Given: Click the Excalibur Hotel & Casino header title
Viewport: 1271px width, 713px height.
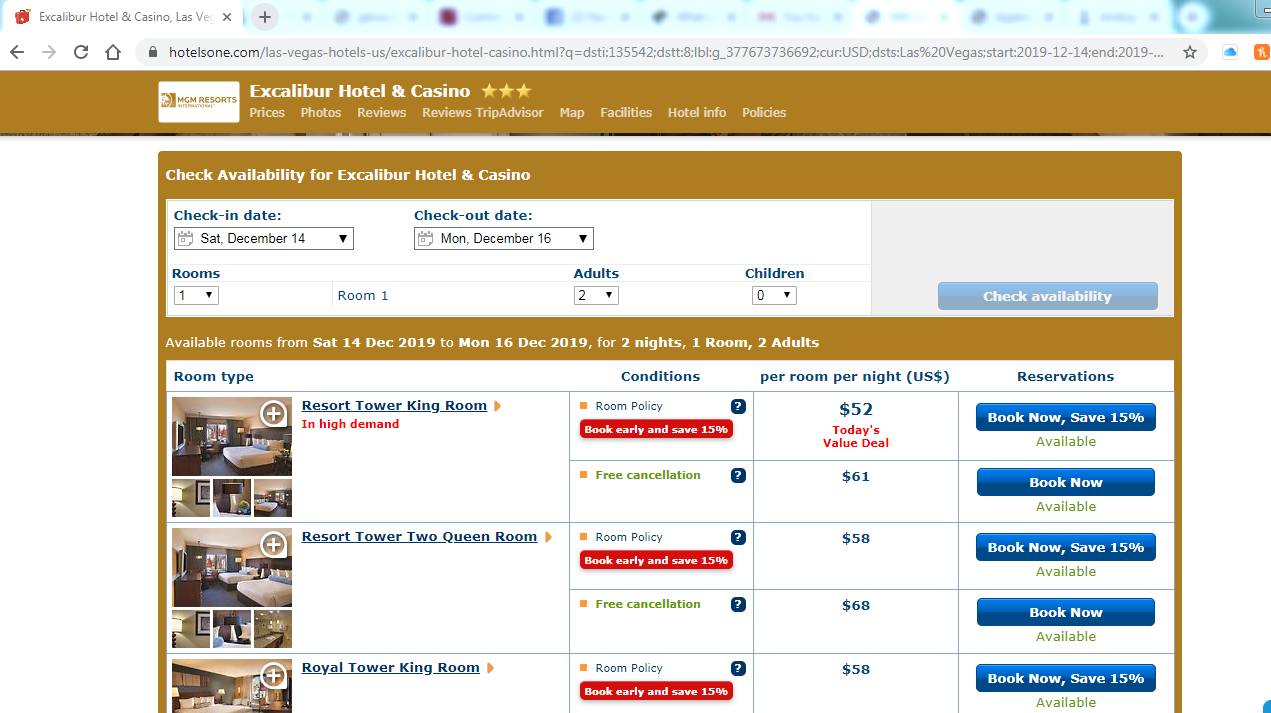Looking at the screenshot, I should (x=360, y=91).
